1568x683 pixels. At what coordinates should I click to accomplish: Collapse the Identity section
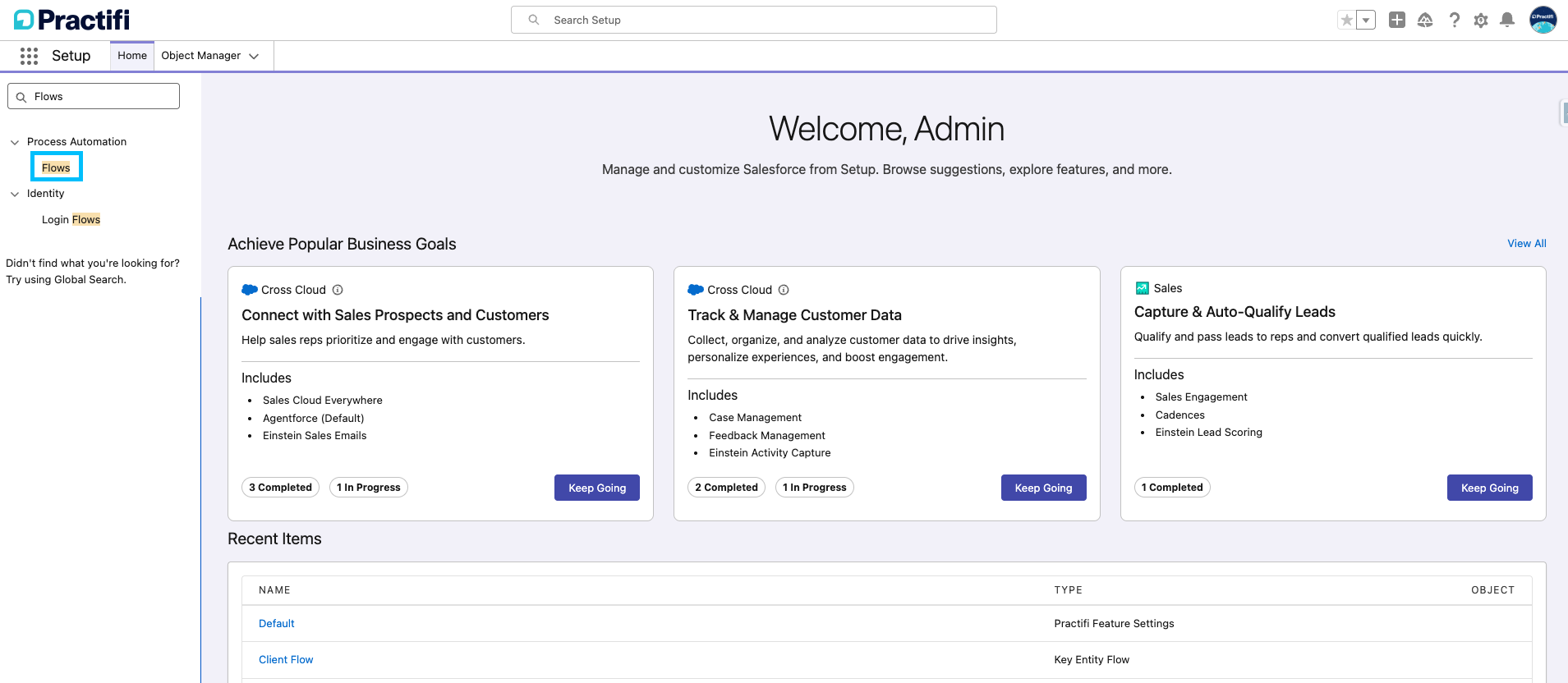[x=15, y=194]
